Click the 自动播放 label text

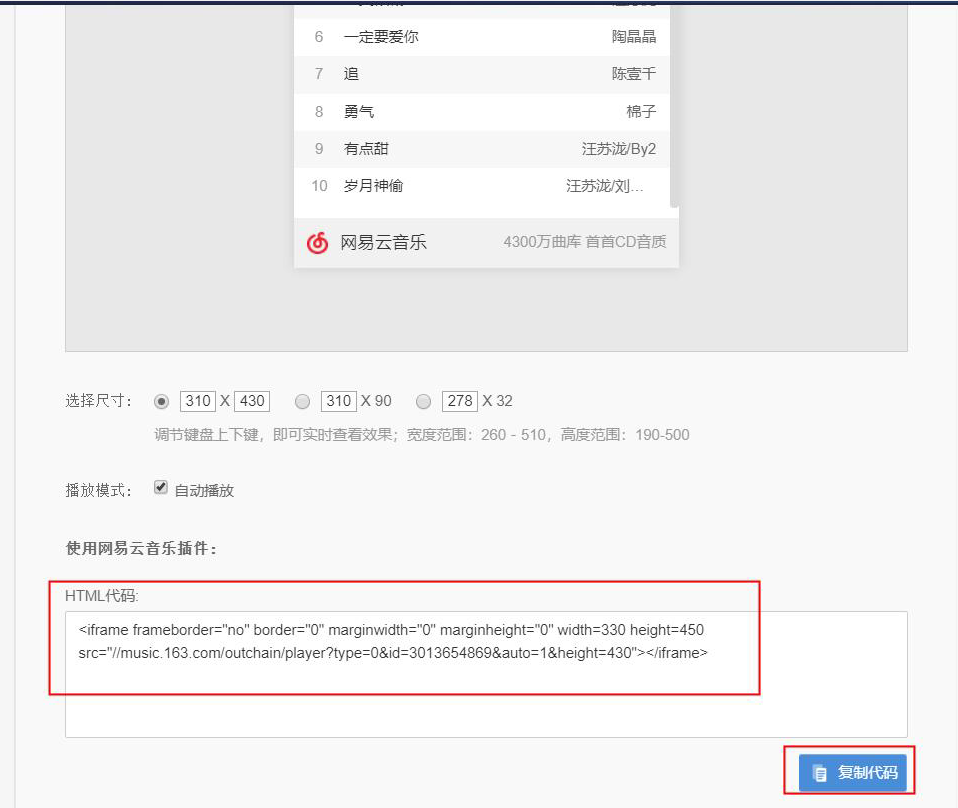tap(204, 491)
